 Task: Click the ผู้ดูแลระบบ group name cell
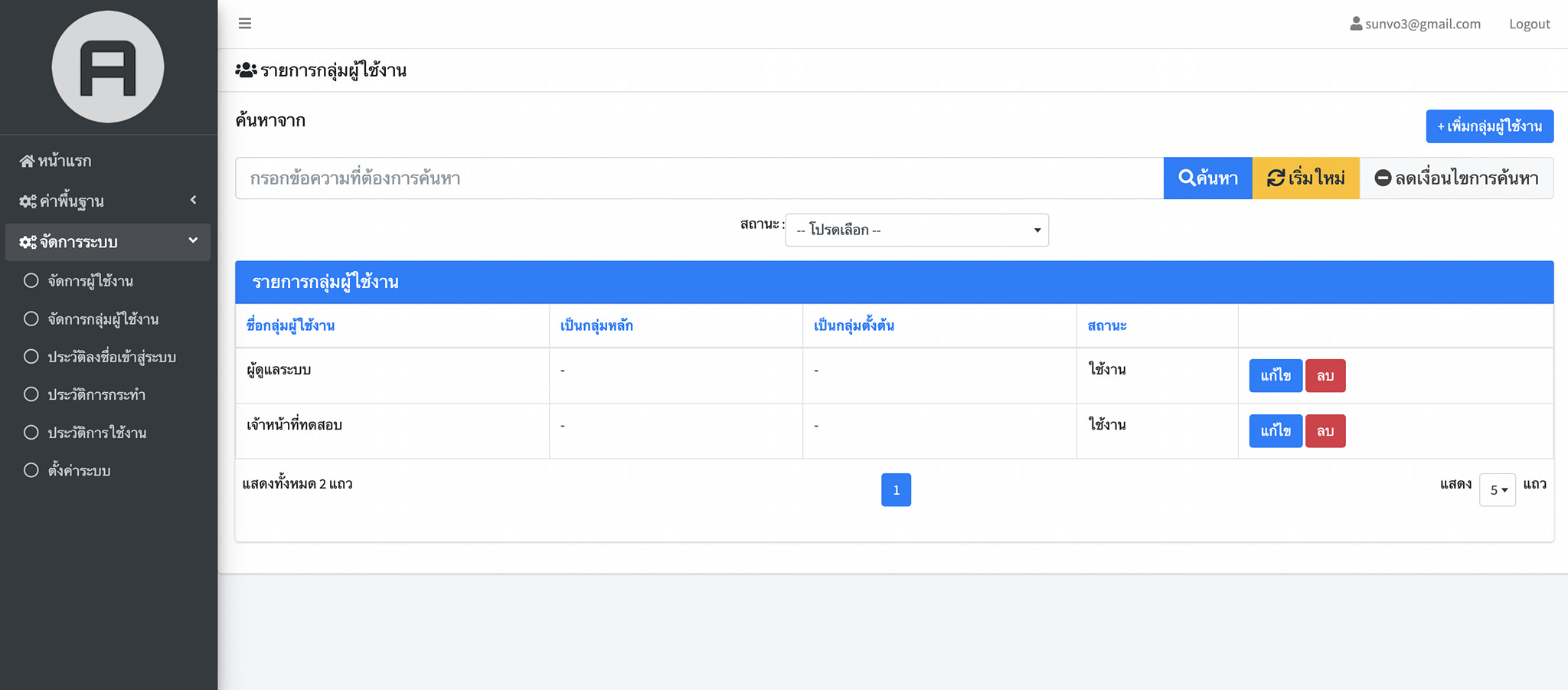[x=279, y=370]
